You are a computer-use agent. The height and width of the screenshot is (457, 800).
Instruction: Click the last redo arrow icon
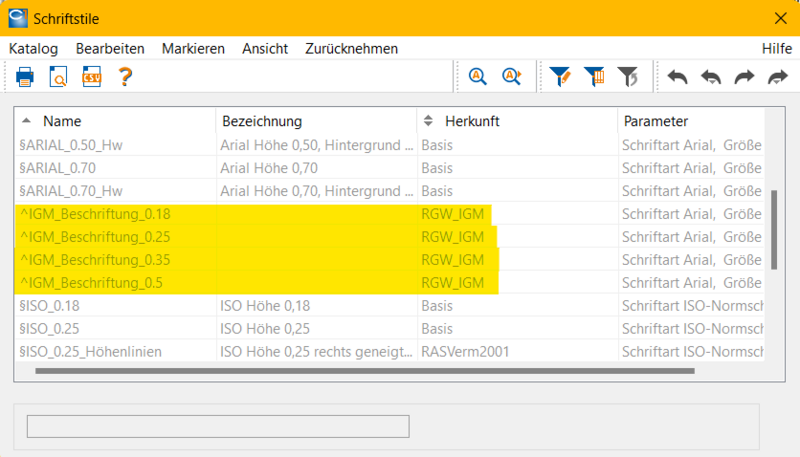coord(778,77)
